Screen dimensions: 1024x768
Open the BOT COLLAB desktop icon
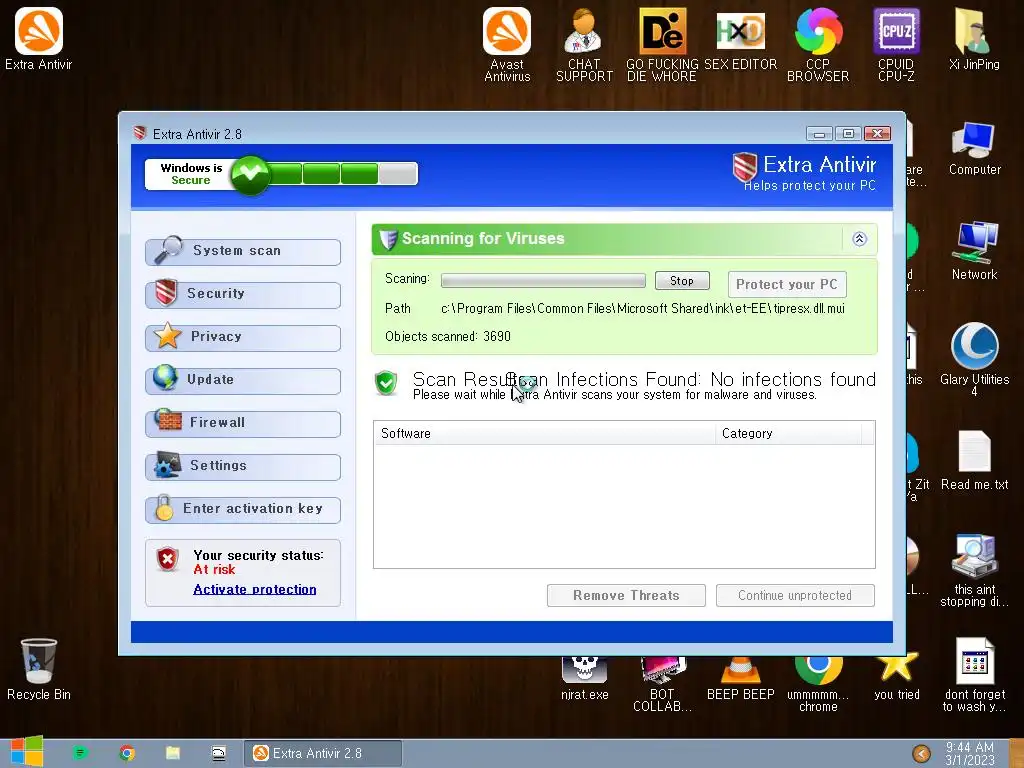tap(662, 684)
